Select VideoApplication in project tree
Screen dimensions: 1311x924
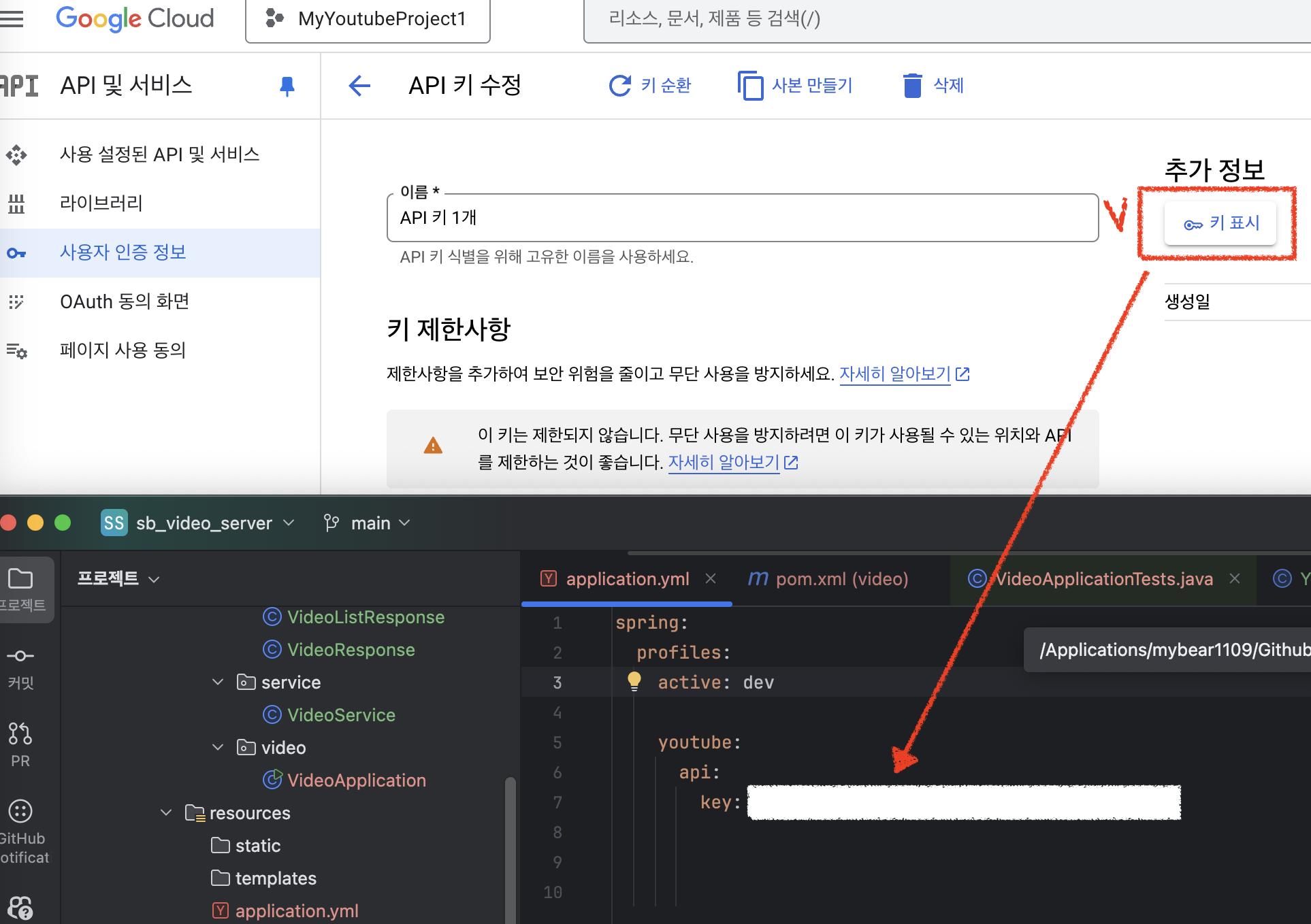click(344, 780)
